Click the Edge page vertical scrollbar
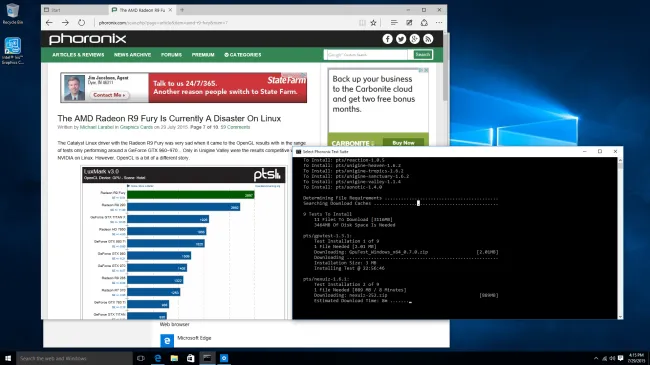This screenshot has height=365, width=650. (446, 66)
